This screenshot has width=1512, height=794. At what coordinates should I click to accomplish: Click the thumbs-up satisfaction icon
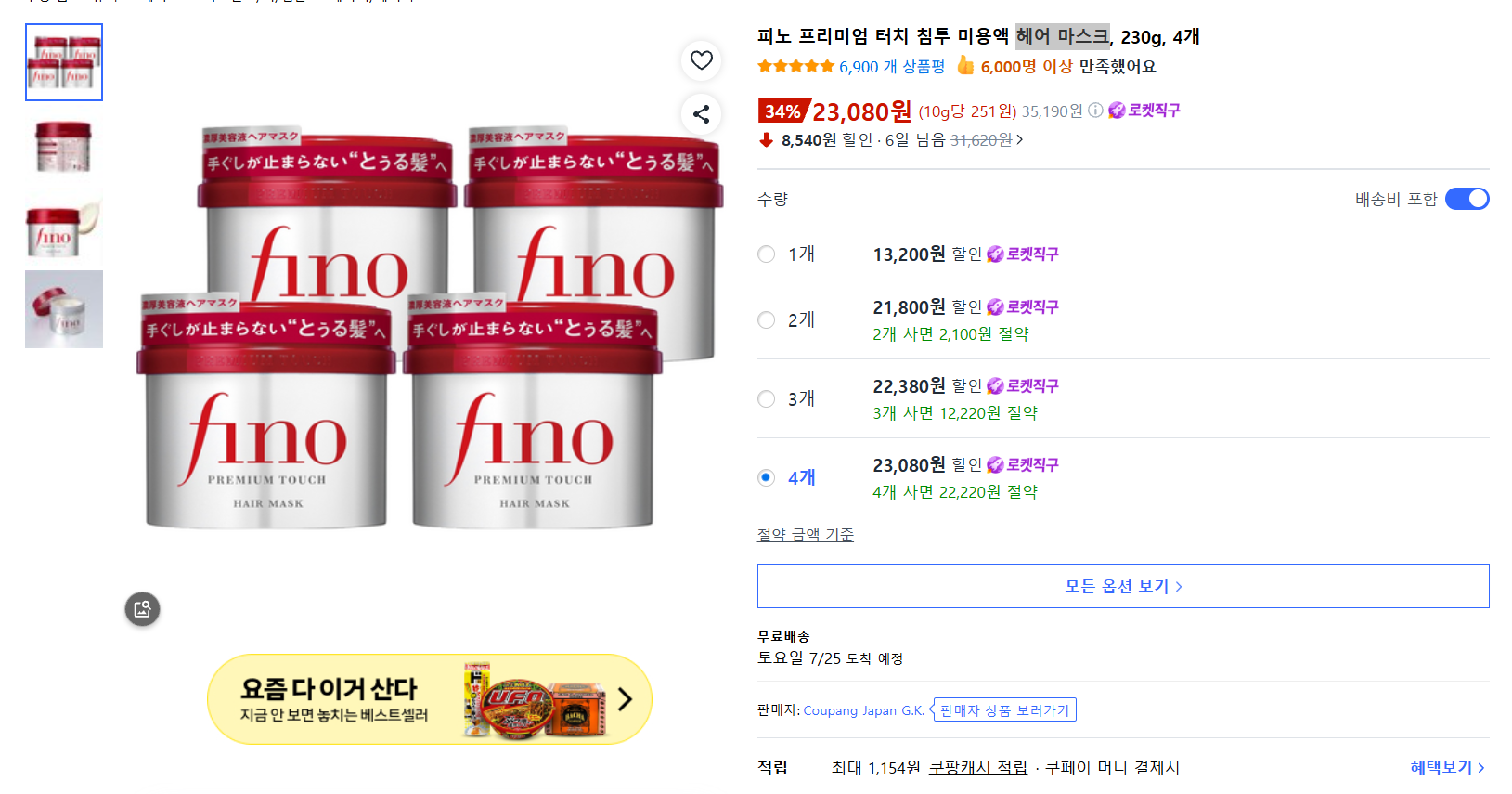965,65
